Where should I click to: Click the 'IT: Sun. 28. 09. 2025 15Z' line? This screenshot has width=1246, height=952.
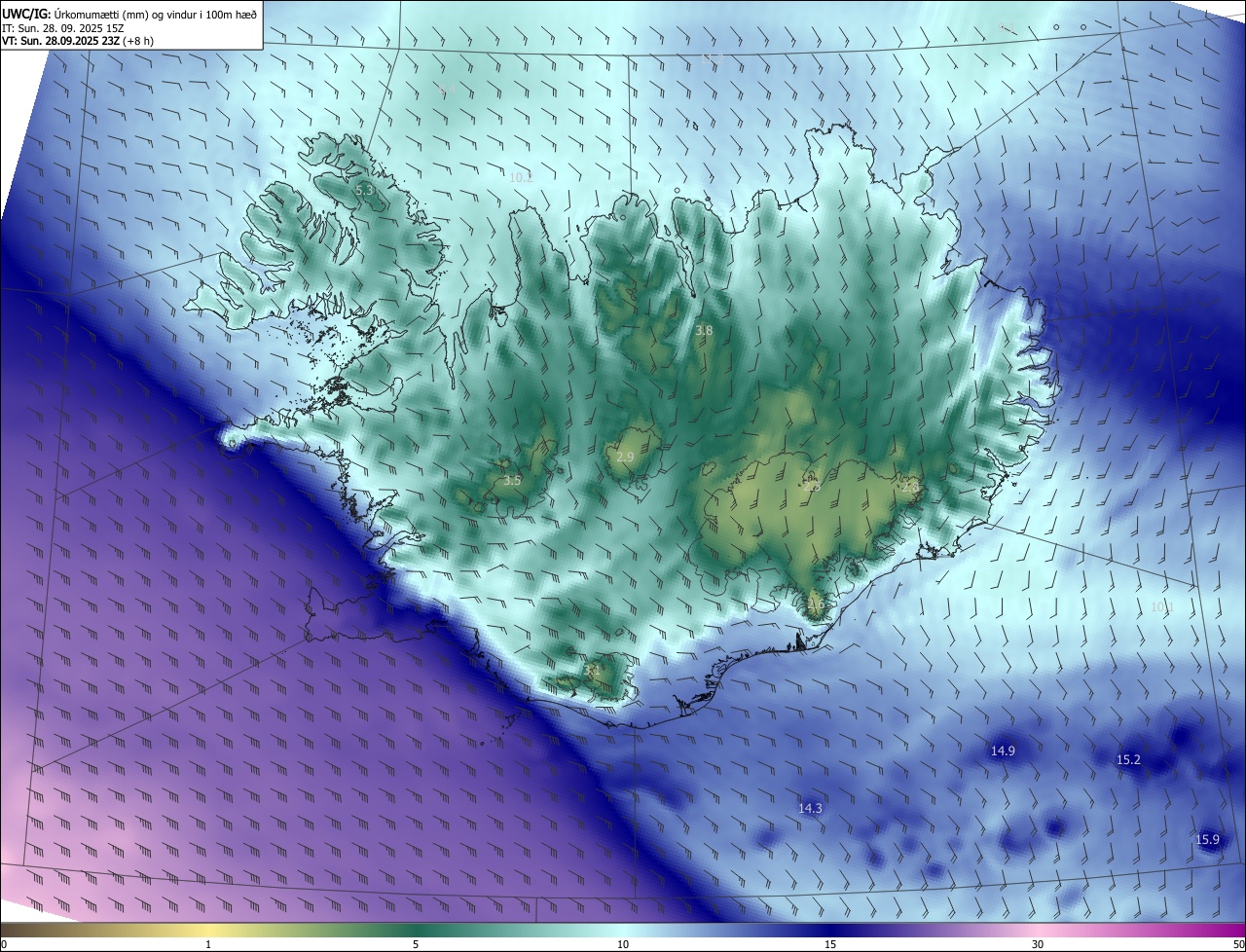click(62, 27)
